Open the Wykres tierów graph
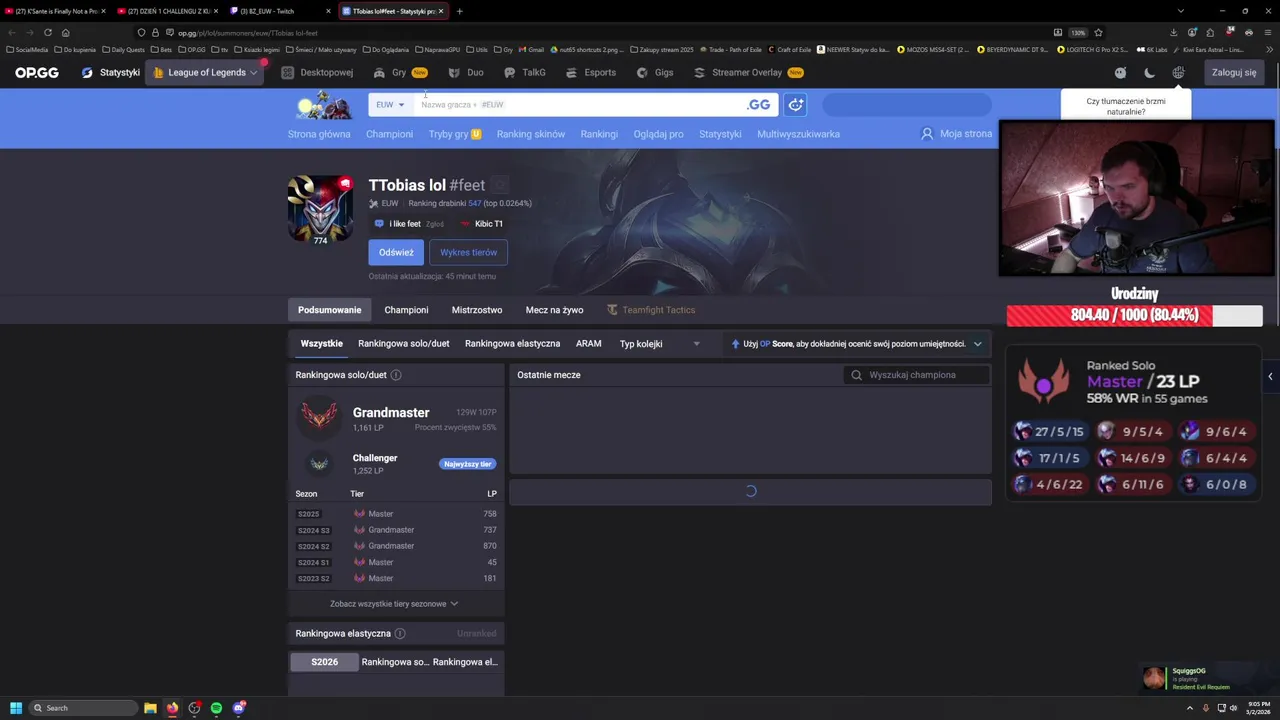1280x720 pixels. point(468,252)
